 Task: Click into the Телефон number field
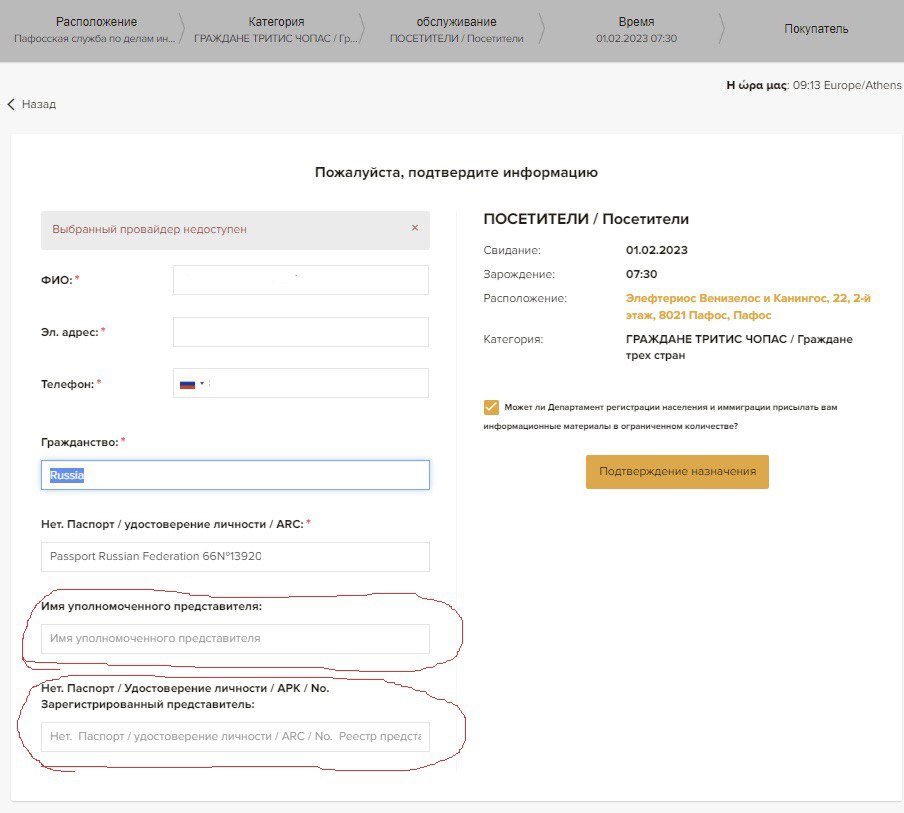(x=320, y=384)
